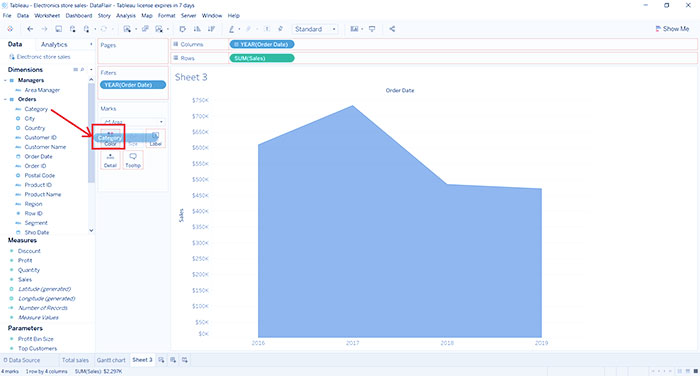700x376 pixels.
Task: Open the Highlight dropdown arrow
Action: [239, 29]
